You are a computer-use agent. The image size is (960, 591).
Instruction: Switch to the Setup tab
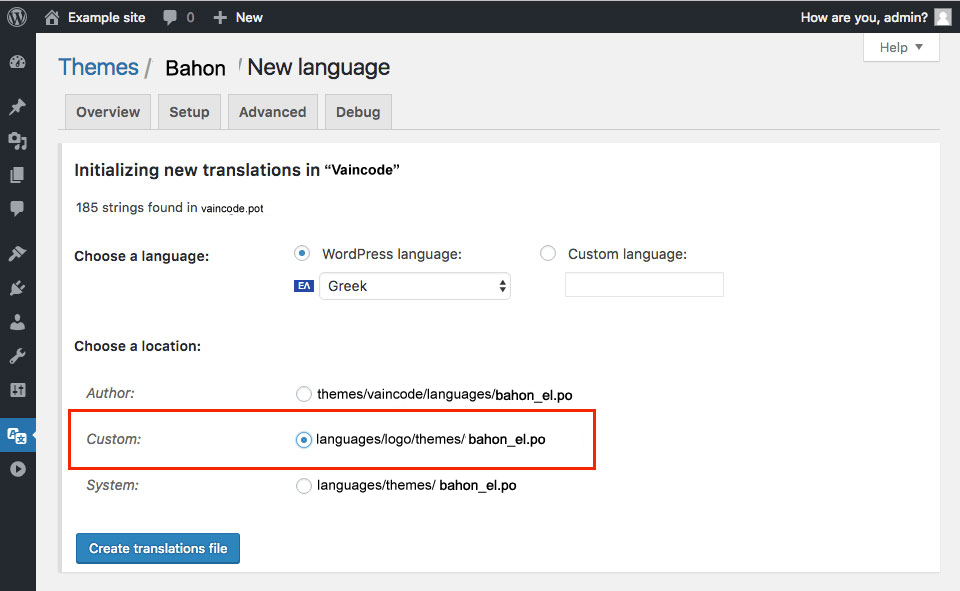[x=189, y=112]
